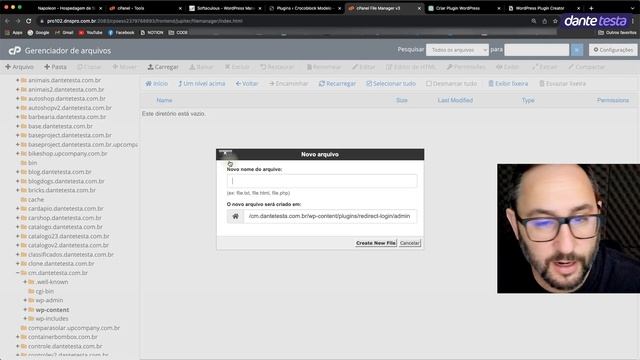Expand the wp-admin folder node
The height and width of the screenshot is (360, 640).
tap(25, 300)
